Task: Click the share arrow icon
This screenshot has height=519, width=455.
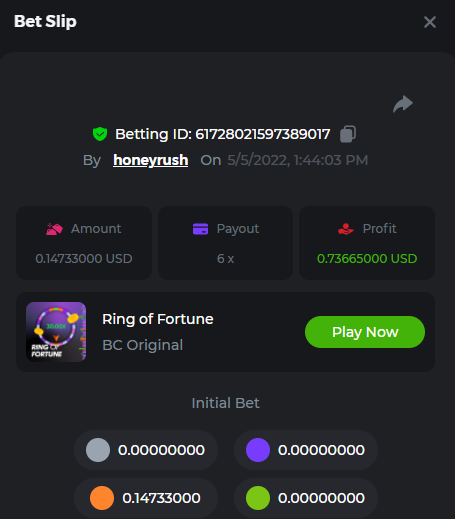Action: [x=403, y=104]
